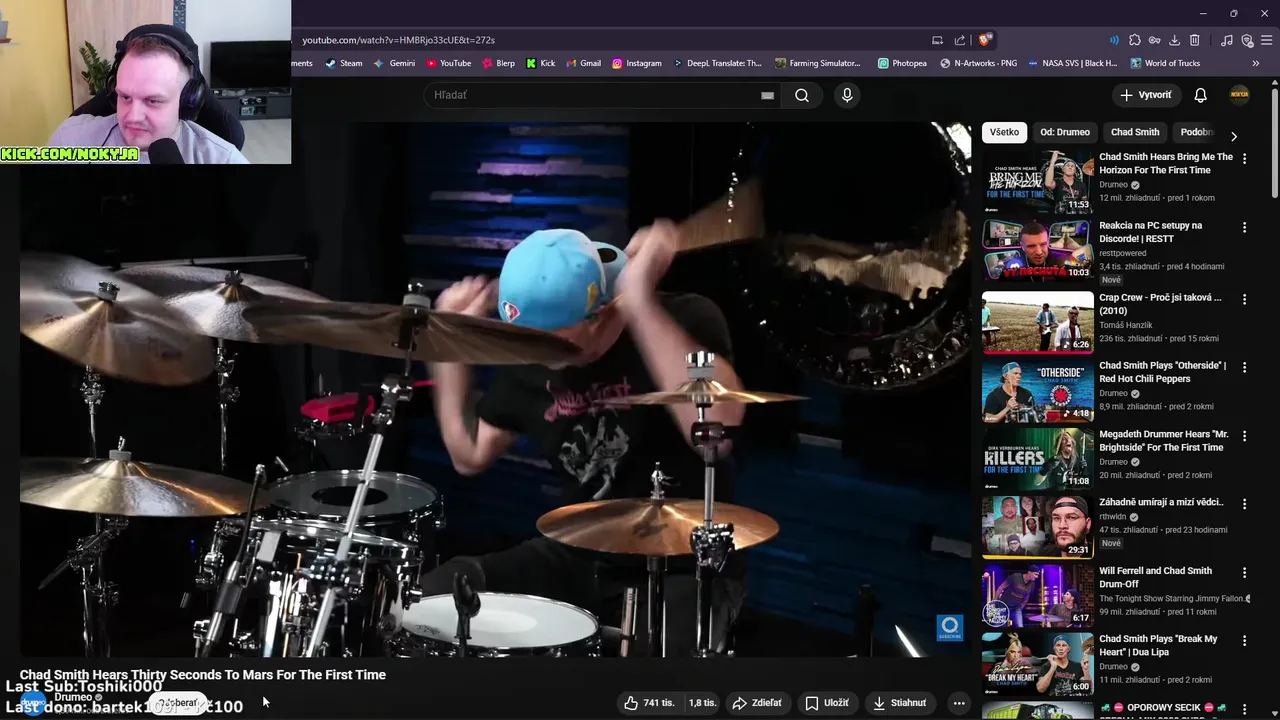The image size is (1280, 720).
Task: Open options for Záhadné umírají video
Action: 1244,504
